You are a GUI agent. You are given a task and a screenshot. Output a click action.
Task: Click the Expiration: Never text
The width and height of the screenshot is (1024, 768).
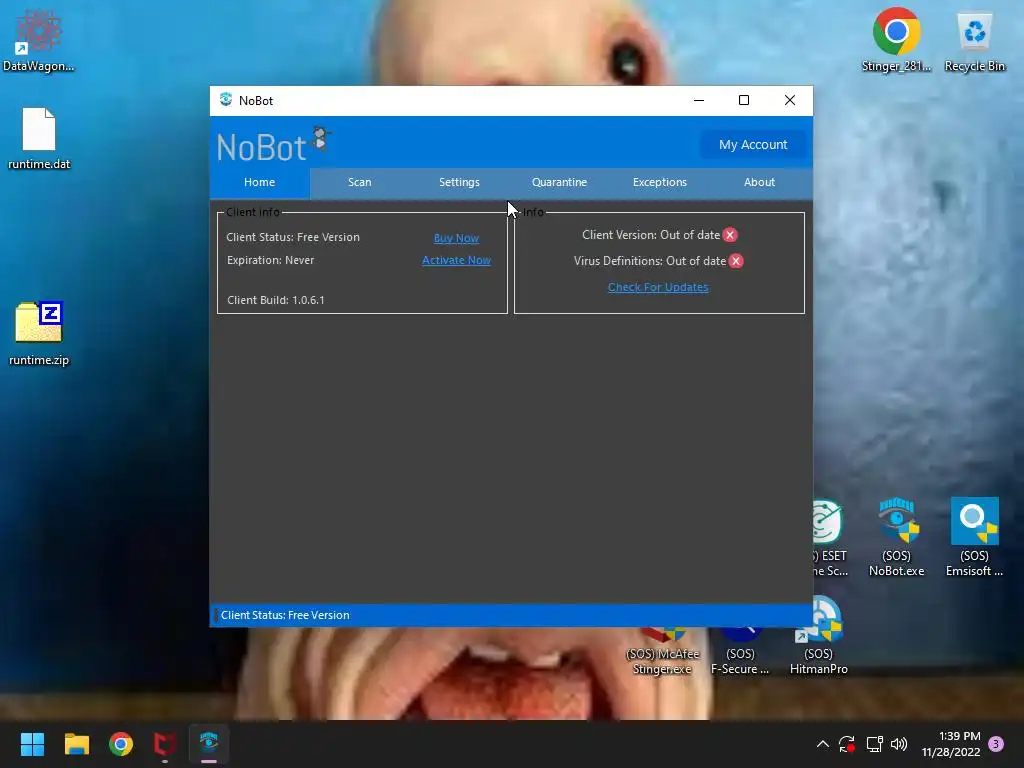(270, 260)
